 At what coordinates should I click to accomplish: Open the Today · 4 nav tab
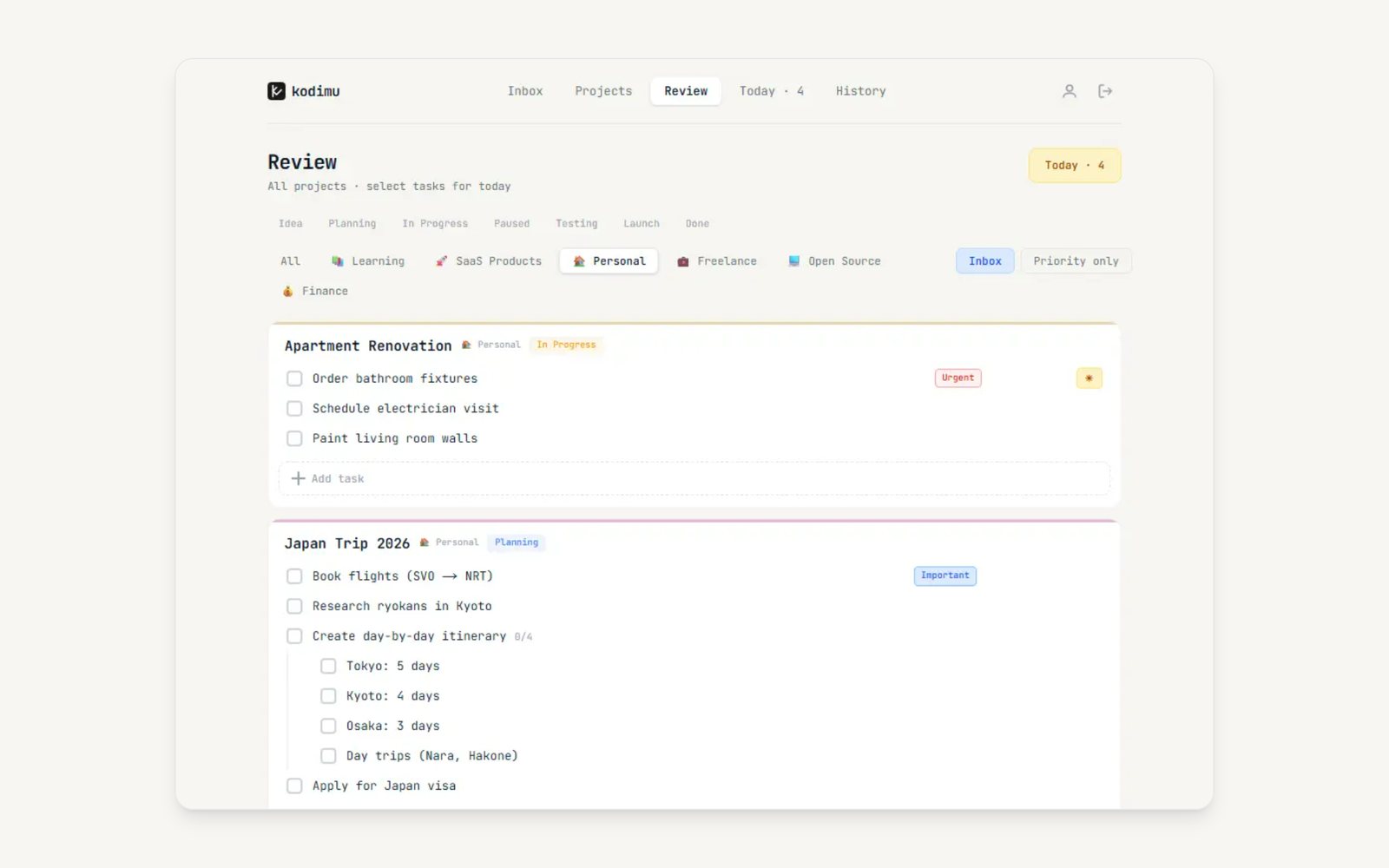click(x=772, y=91)
